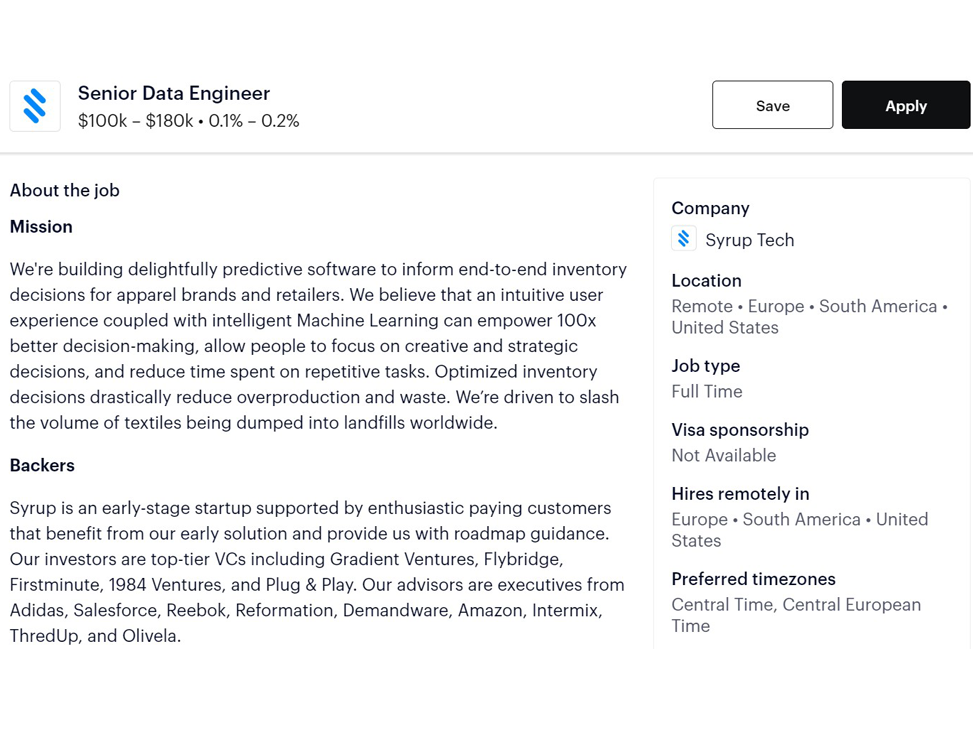Image resolution: width=973 pixels, height=743 pixels.
Task: Click the Not Available visa sponsorship value
Action: click(724, 456)
